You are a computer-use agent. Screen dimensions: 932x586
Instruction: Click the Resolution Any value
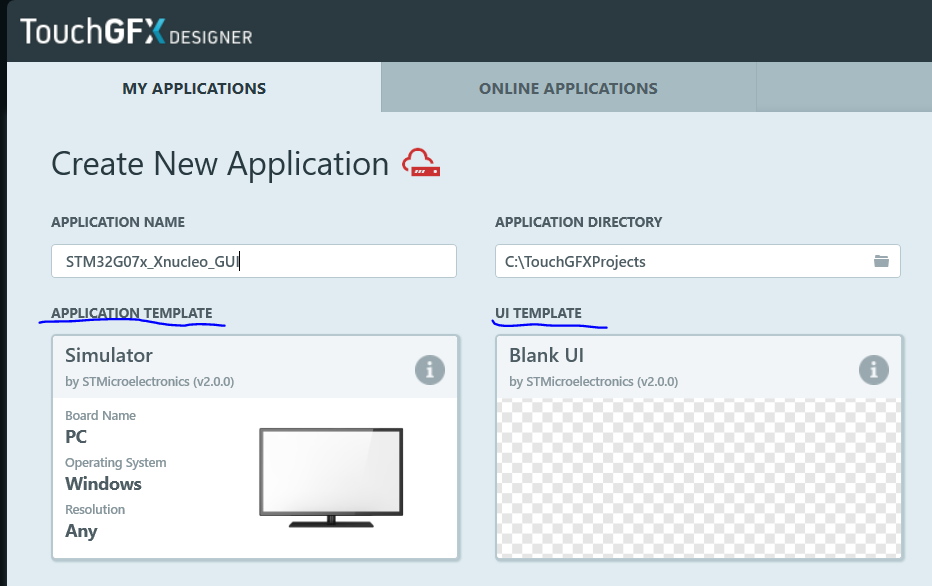click(x=81, y=531)
